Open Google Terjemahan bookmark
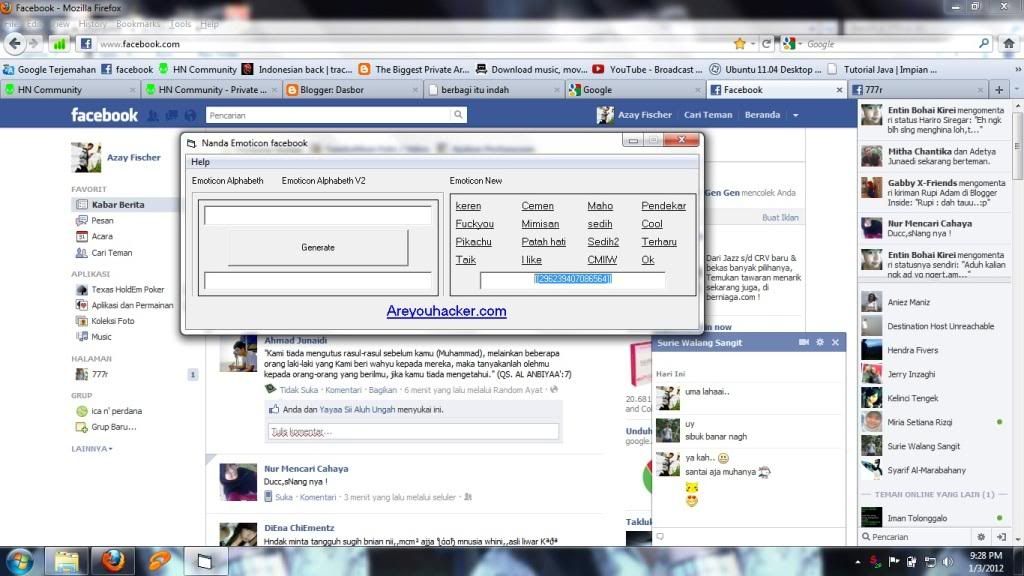1024x576 pixels. pyautogui.click(x=49, y=69)
